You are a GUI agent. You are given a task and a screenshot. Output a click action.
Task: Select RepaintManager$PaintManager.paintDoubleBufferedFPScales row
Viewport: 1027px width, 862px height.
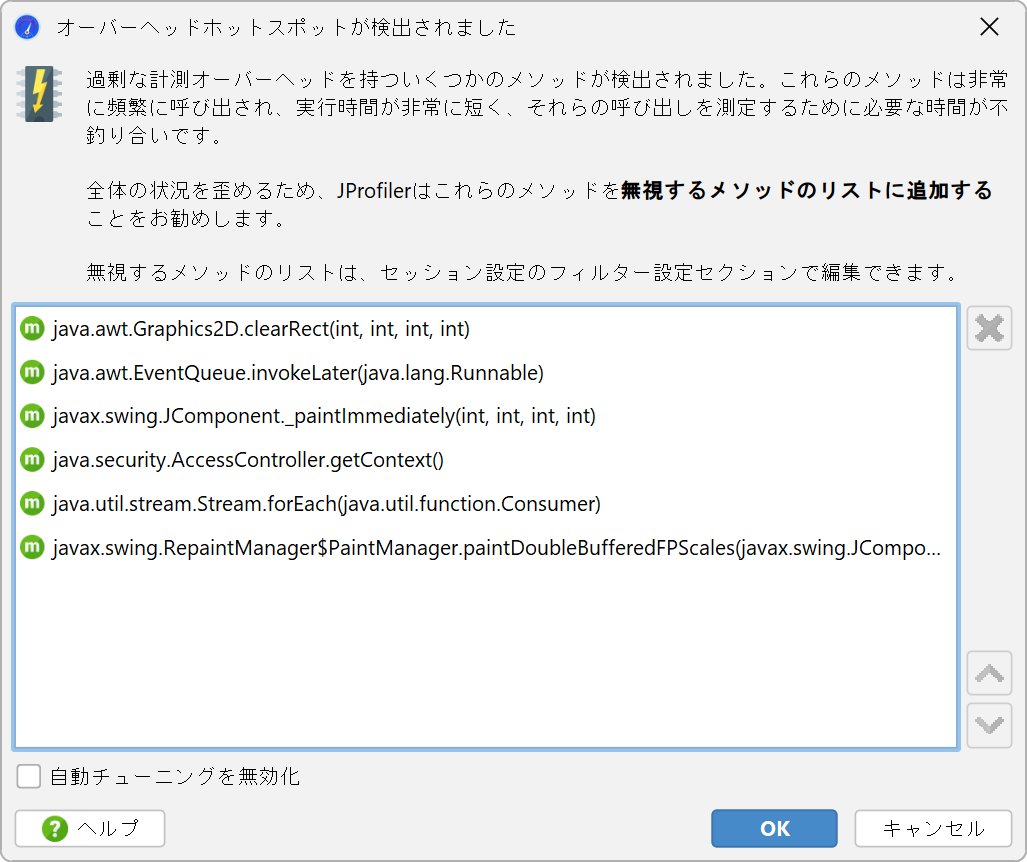486,547
